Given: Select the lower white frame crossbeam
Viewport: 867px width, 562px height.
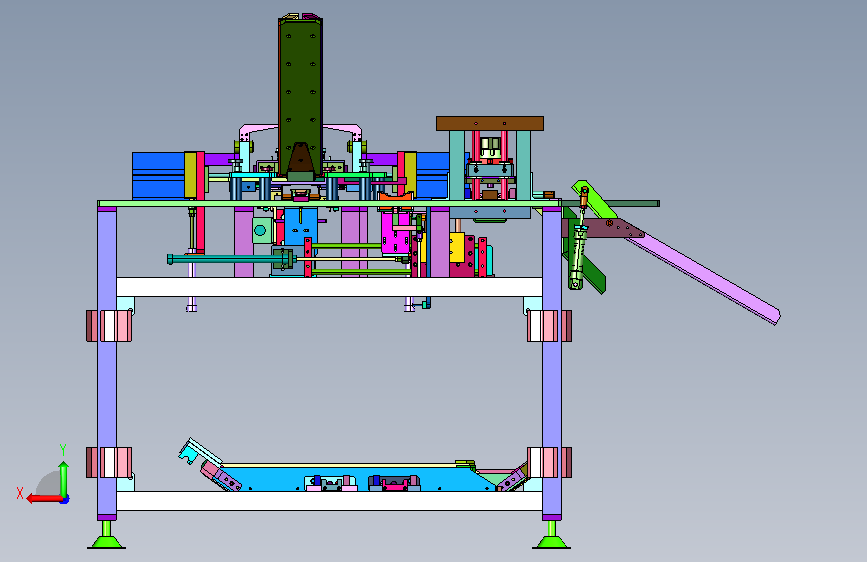Looking at the screenshot, I should tap(329, 501).
